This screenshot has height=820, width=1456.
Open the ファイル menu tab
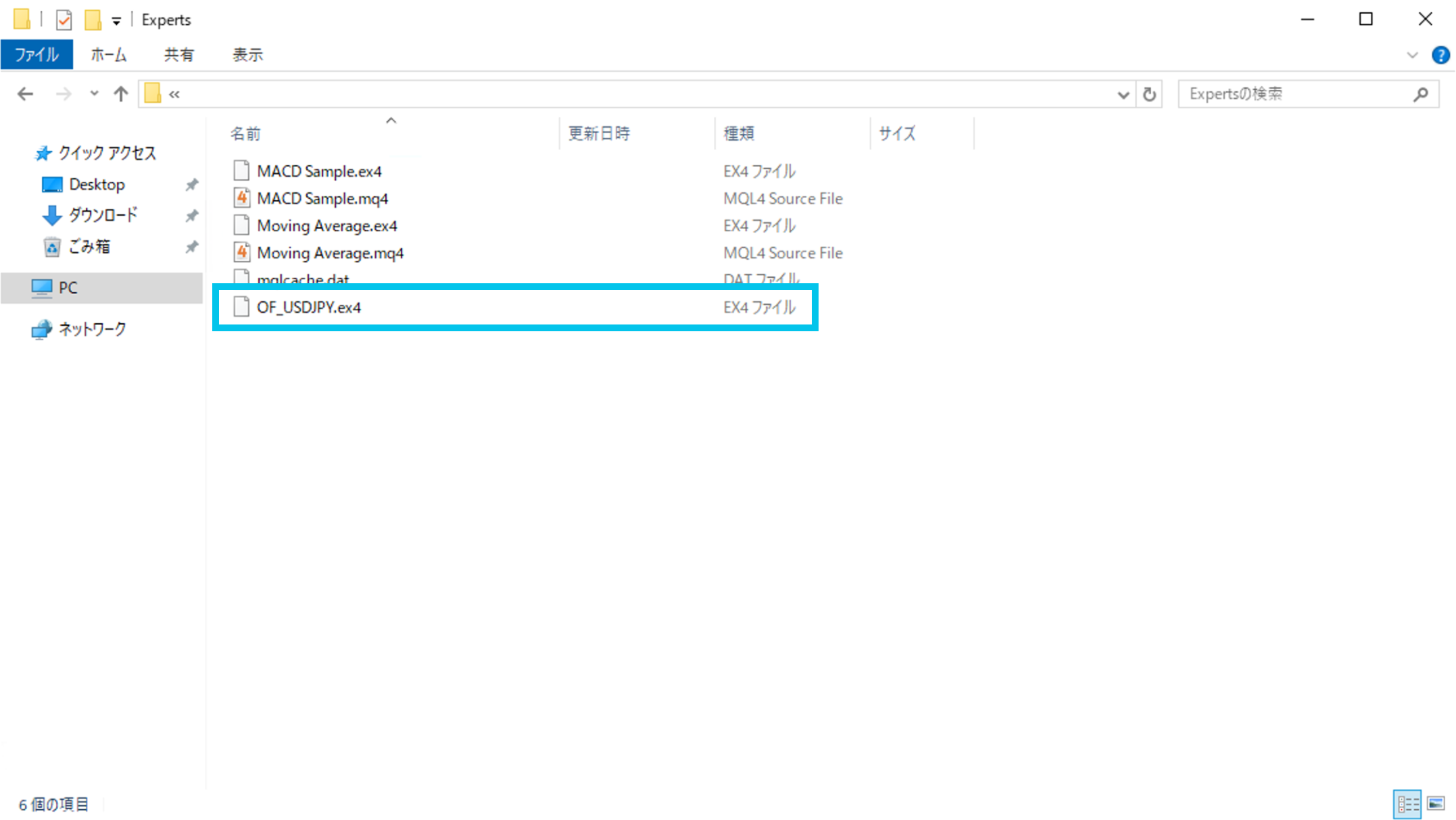coord(37,55)
